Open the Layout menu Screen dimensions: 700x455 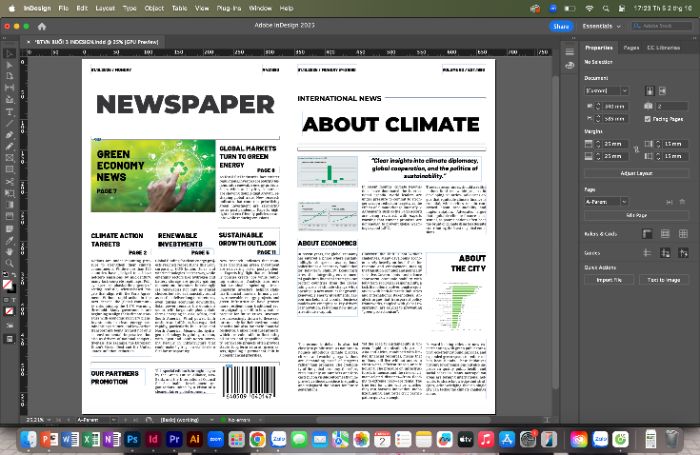(x=105, y=8)
